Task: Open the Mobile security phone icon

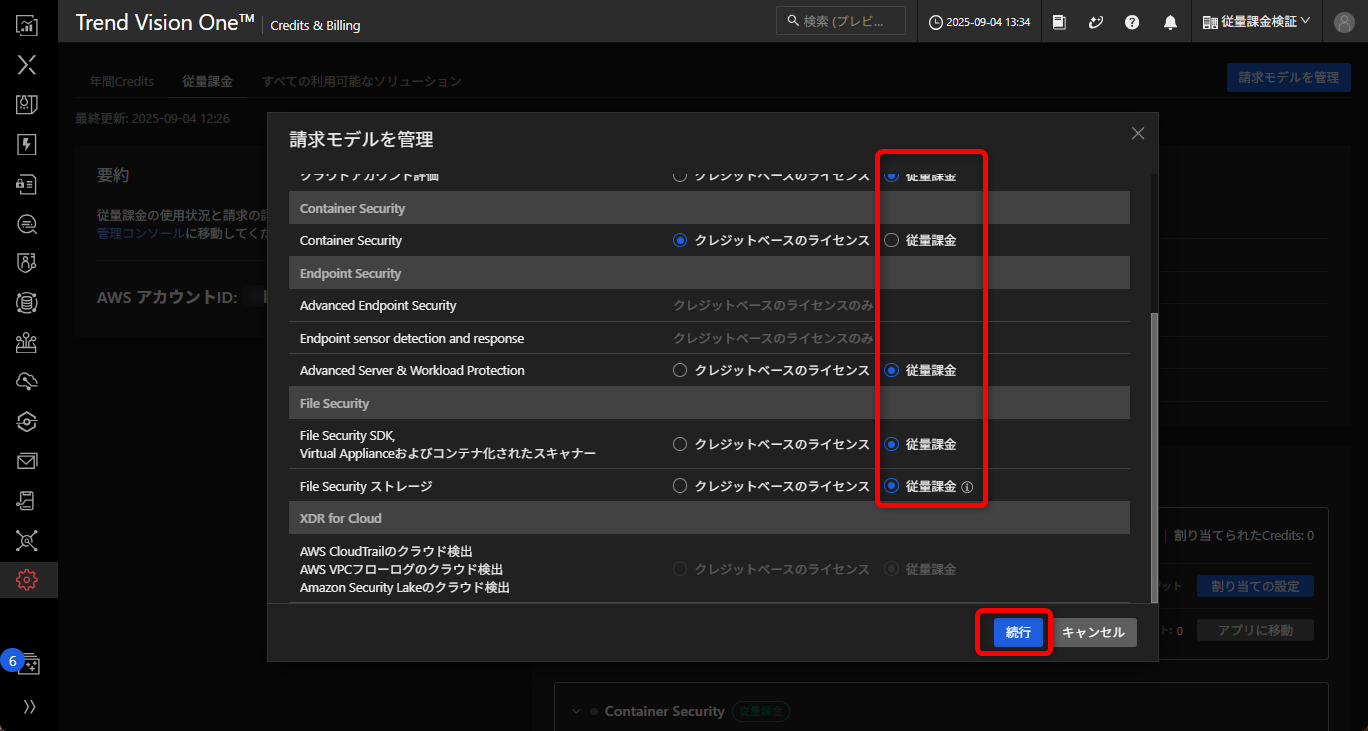Action: tap(27, 500)
